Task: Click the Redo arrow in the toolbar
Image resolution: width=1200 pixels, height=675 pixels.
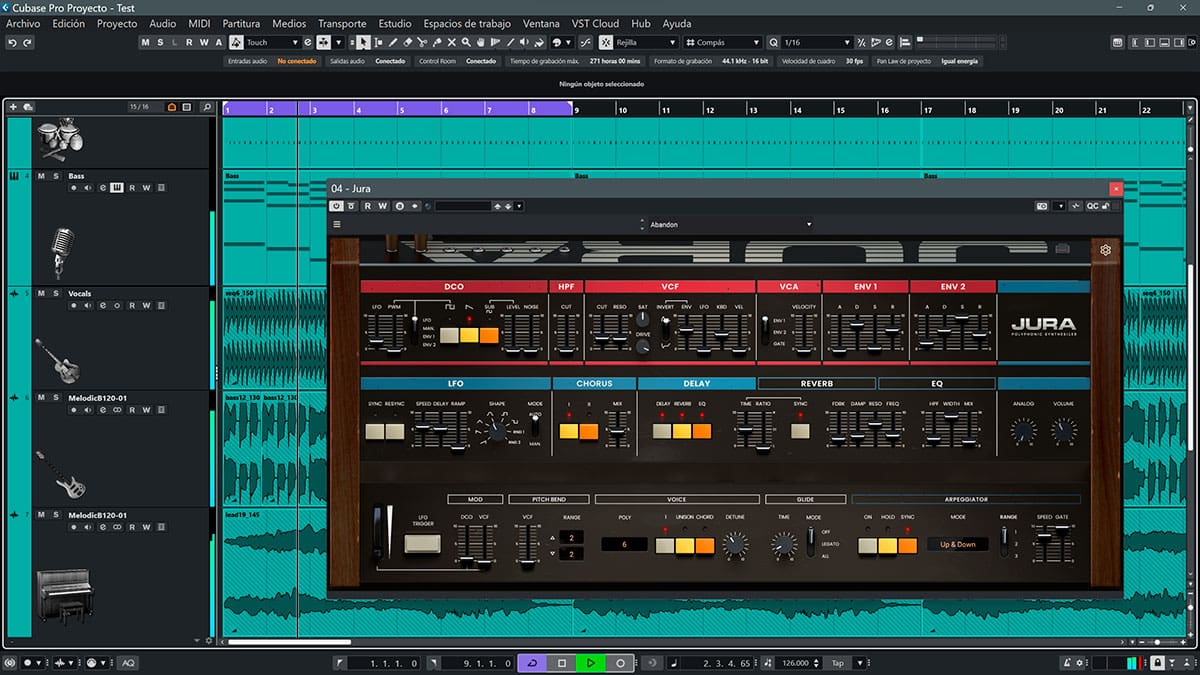Action: [x=27, y=42]
